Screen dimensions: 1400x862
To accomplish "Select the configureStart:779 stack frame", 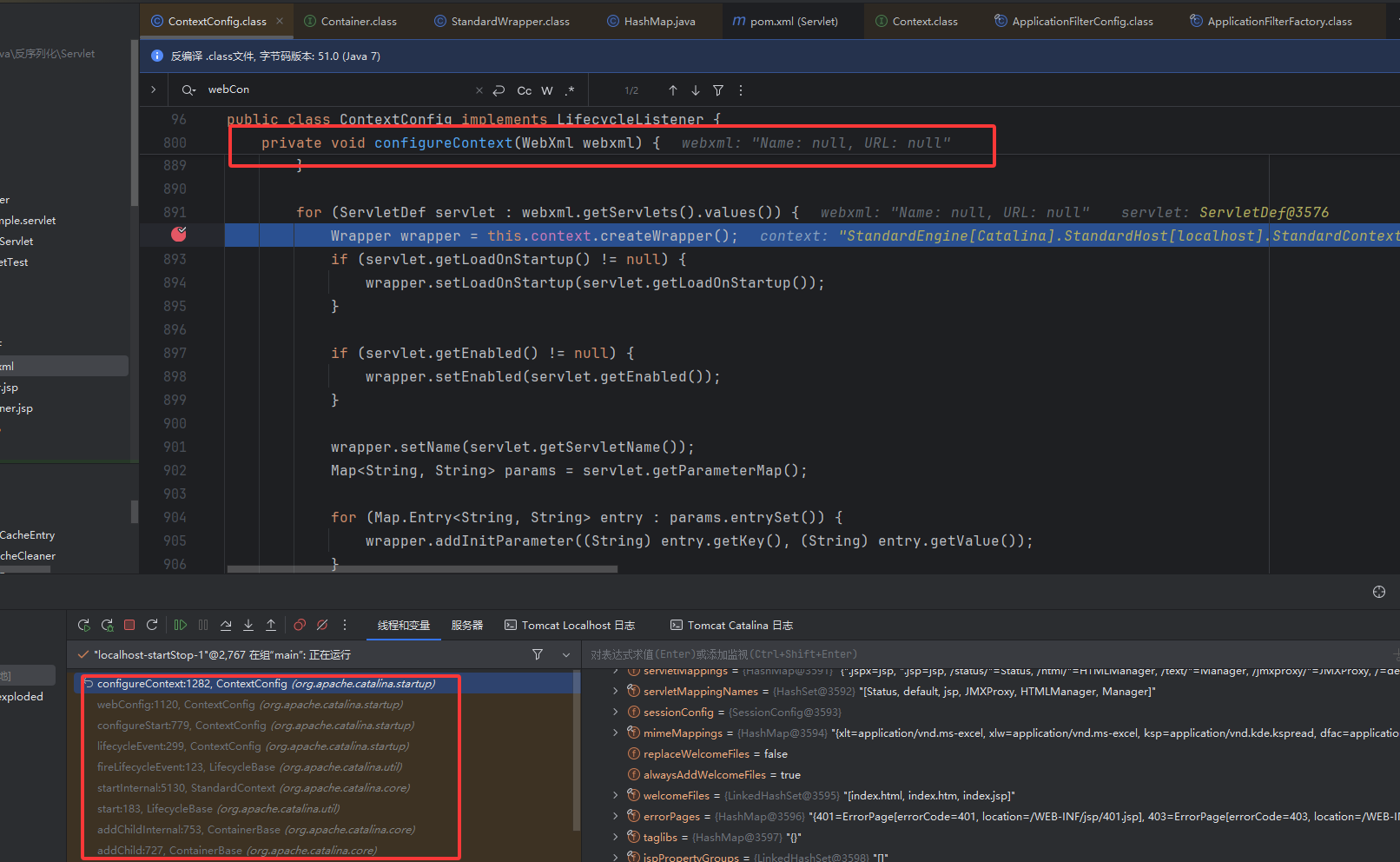I will [x=255, y=726].
